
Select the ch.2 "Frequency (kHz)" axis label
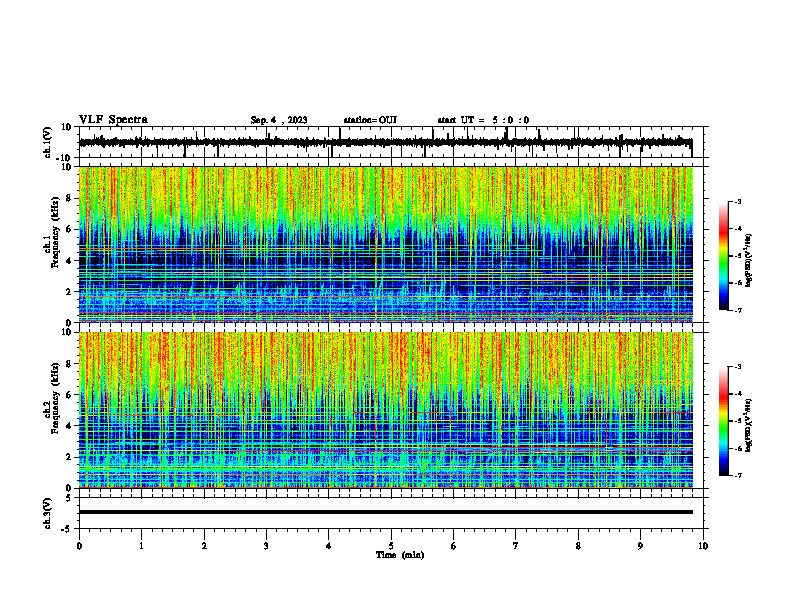(56, 398)
